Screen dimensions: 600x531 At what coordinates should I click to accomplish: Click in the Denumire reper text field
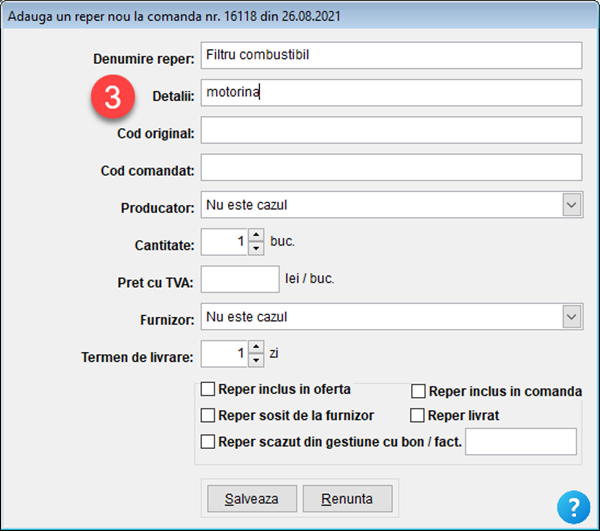(x=390, y=55)
